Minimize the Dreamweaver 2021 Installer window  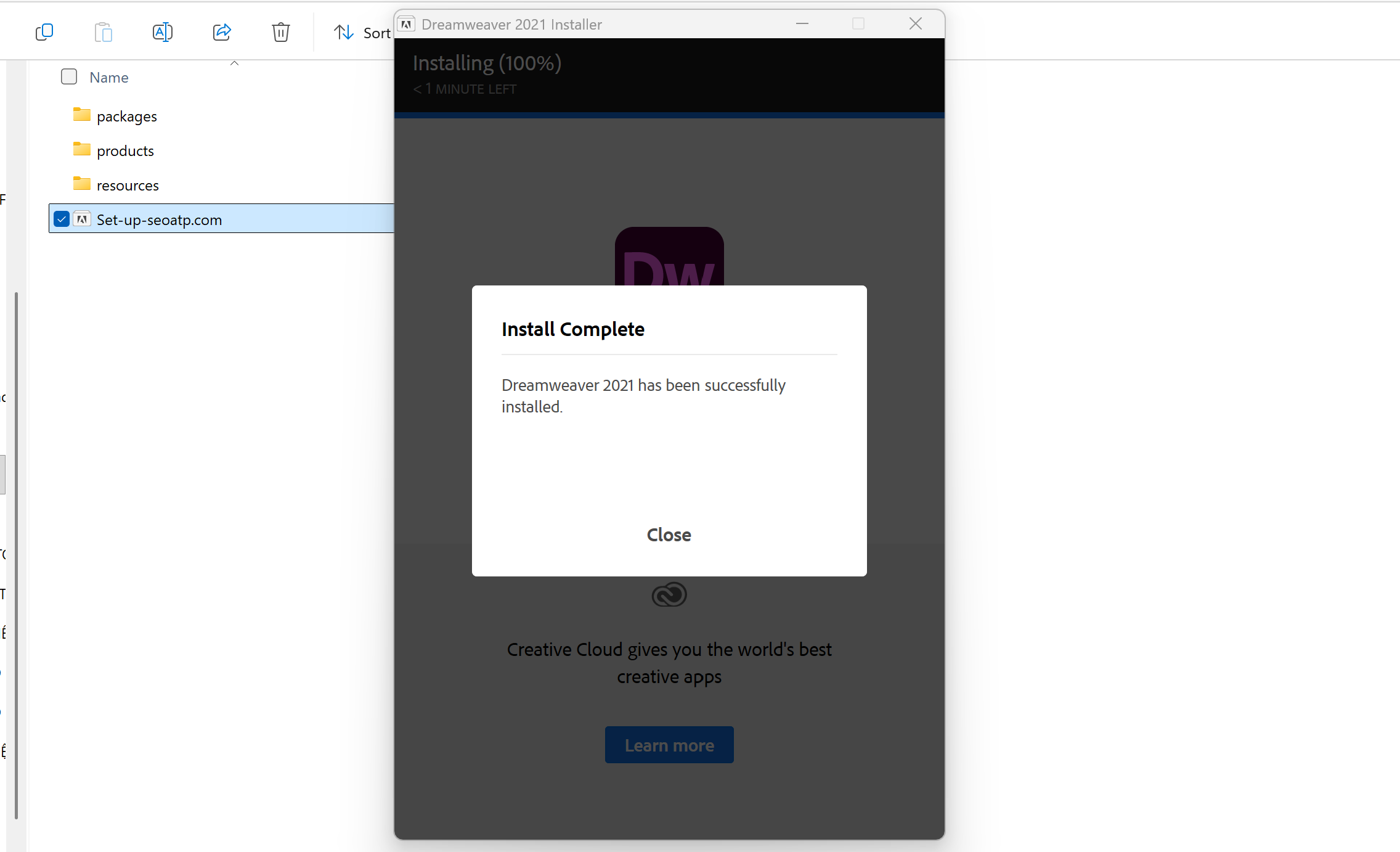pyautogui.click(x=802, y=24)
